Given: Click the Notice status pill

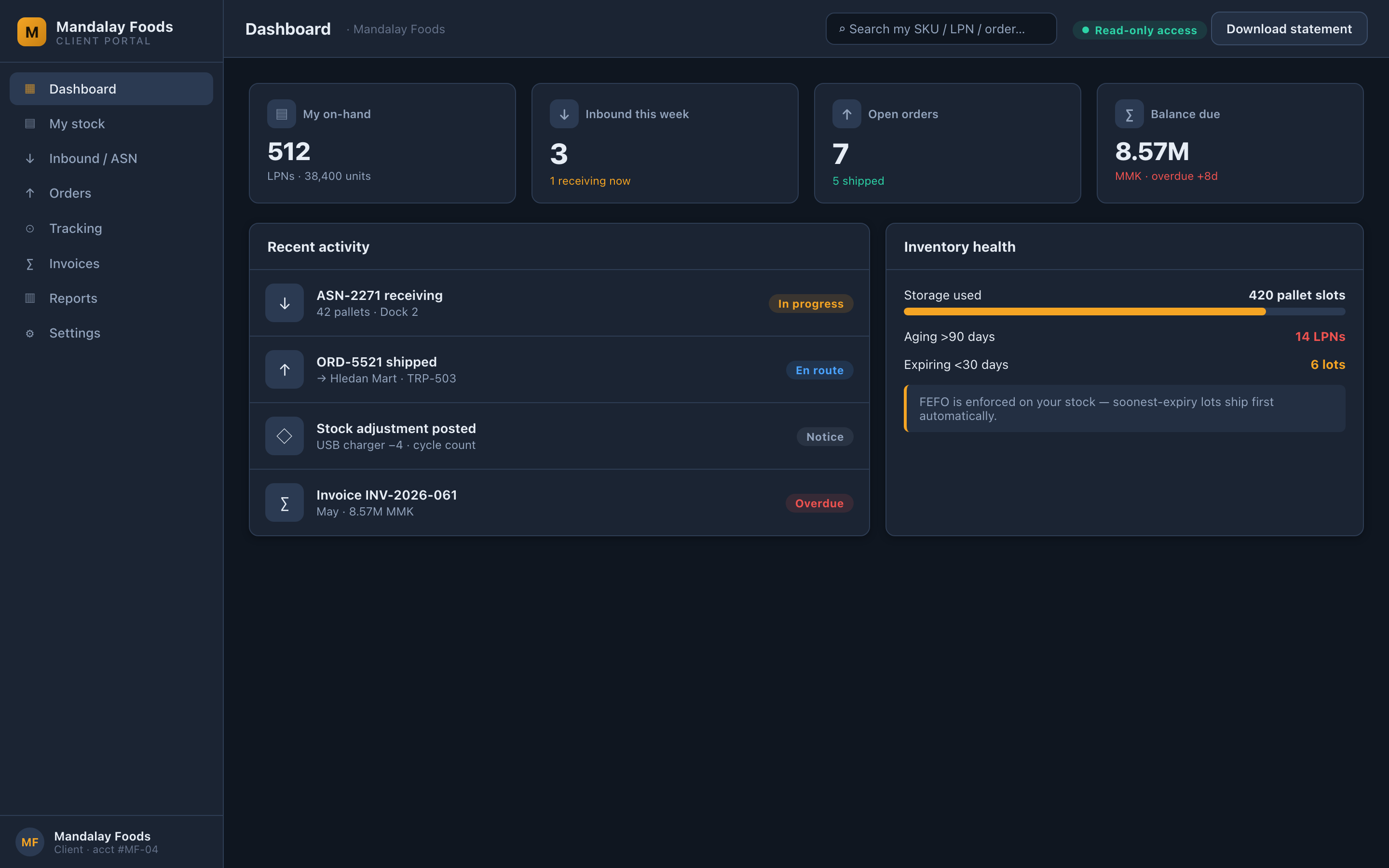Looking at the screenshot, I should (825, 437).
